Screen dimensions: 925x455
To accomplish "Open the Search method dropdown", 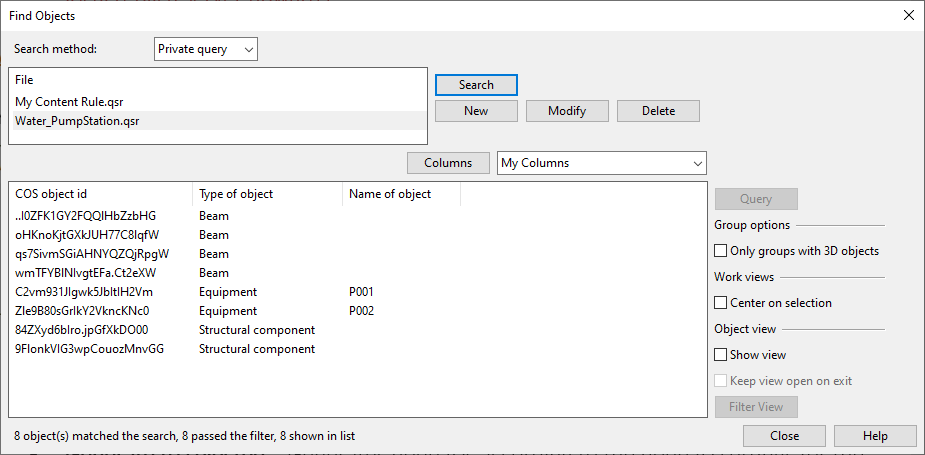I will (x=206, y=49).
